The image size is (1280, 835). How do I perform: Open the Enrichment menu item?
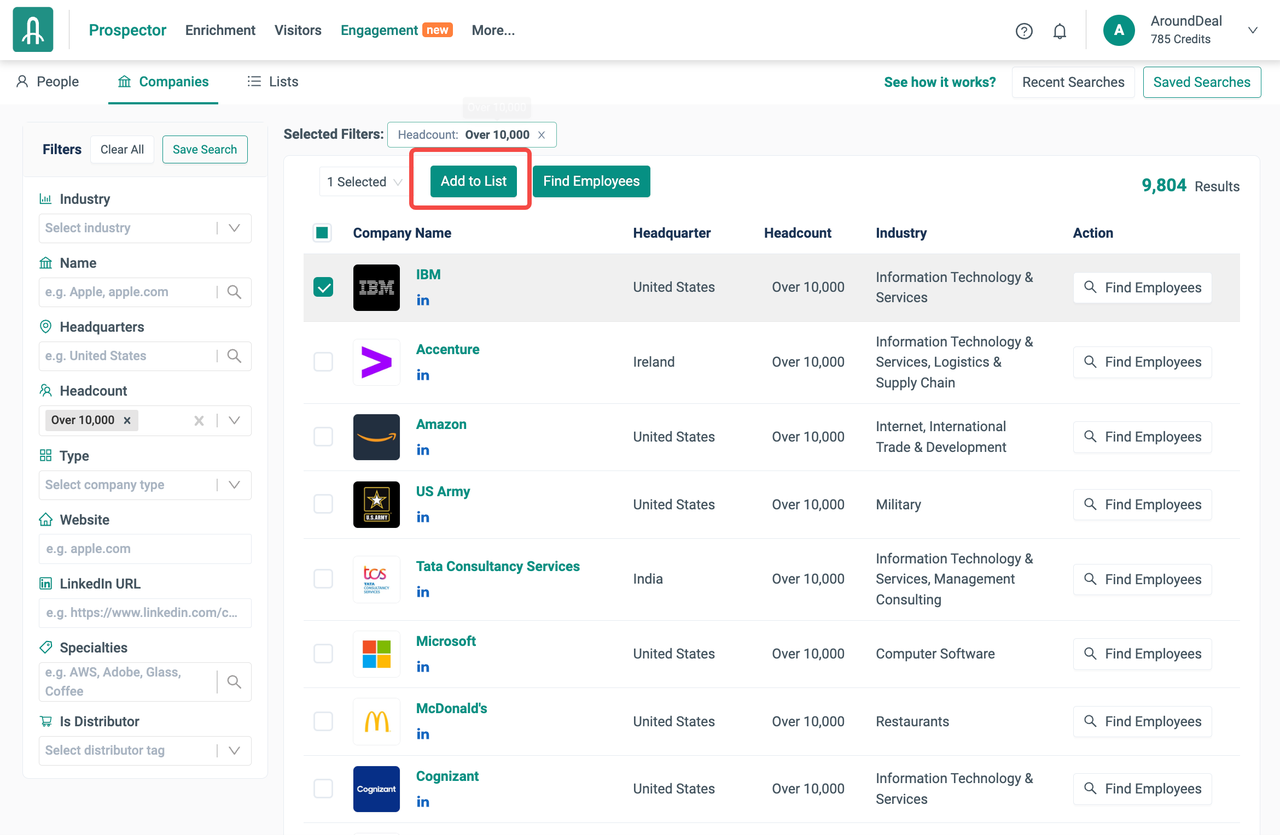click(220, 30)
